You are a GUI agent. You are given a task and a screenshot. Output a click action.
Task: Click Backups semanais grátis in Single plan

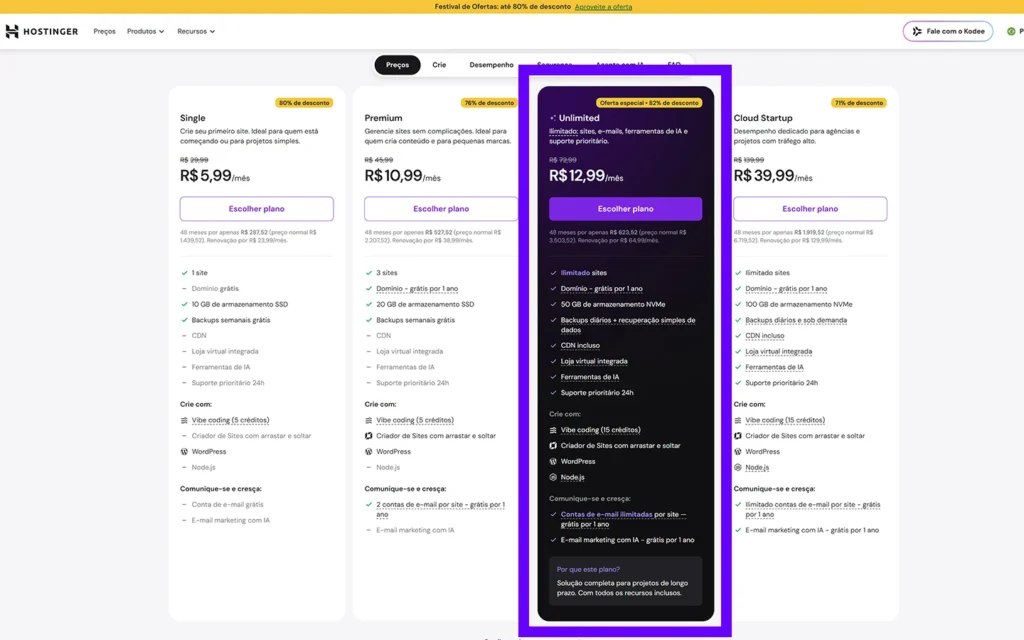(231, 320)
